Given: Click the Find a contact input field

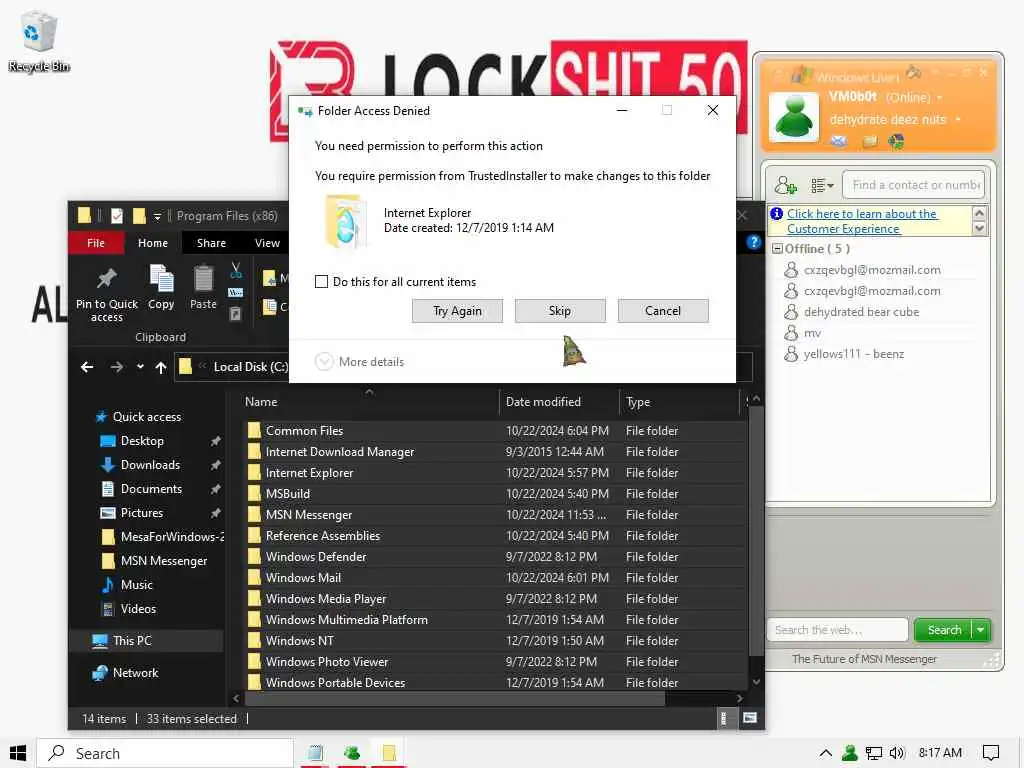Looking at the screenshot, I should click(914, 185).
